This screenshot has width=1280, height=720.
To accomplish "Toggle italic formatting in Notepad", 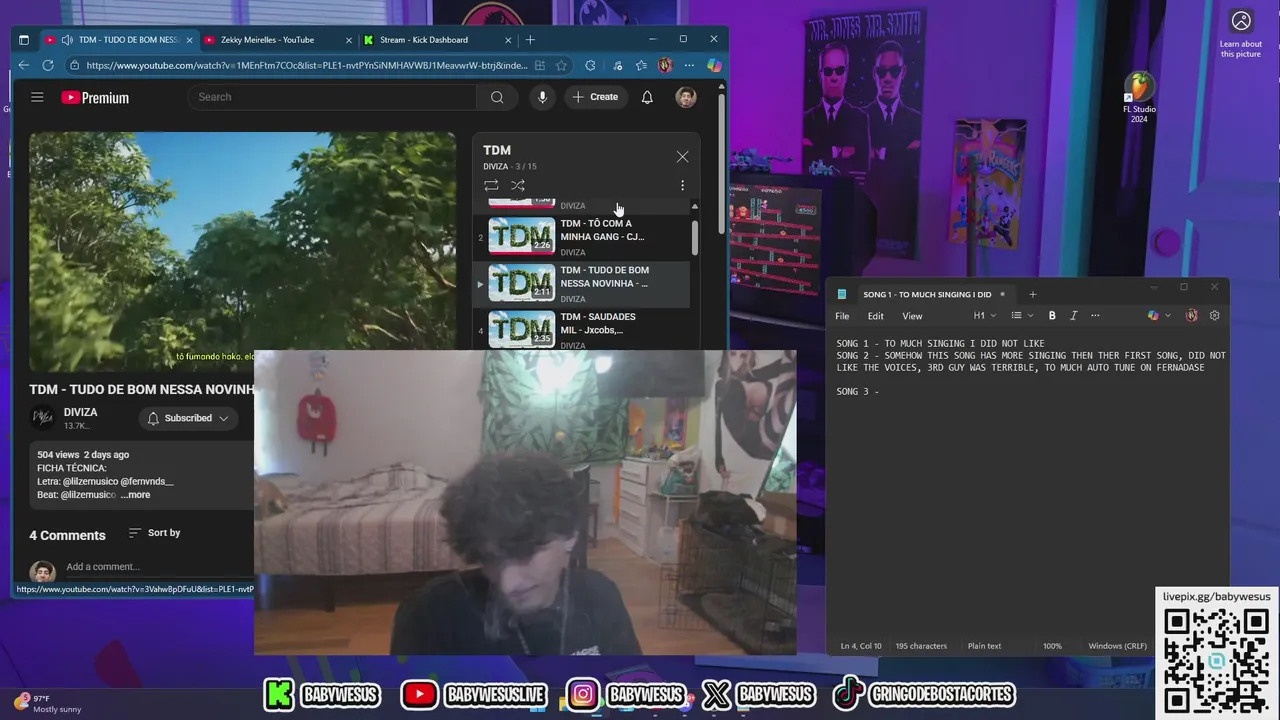I will coord(1074,316).
